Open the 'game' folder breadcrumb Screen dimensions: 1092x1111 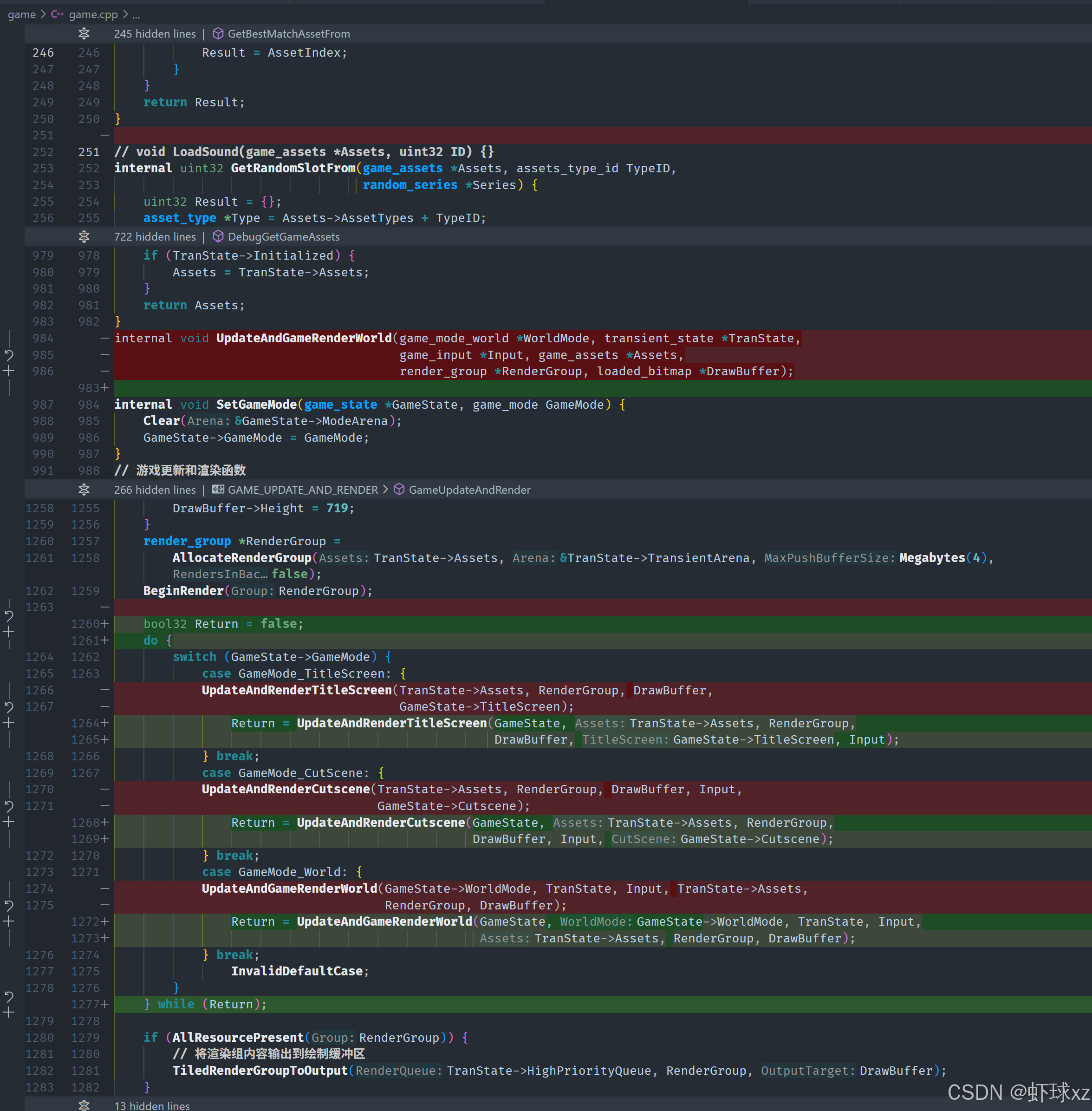click(22, 14)
